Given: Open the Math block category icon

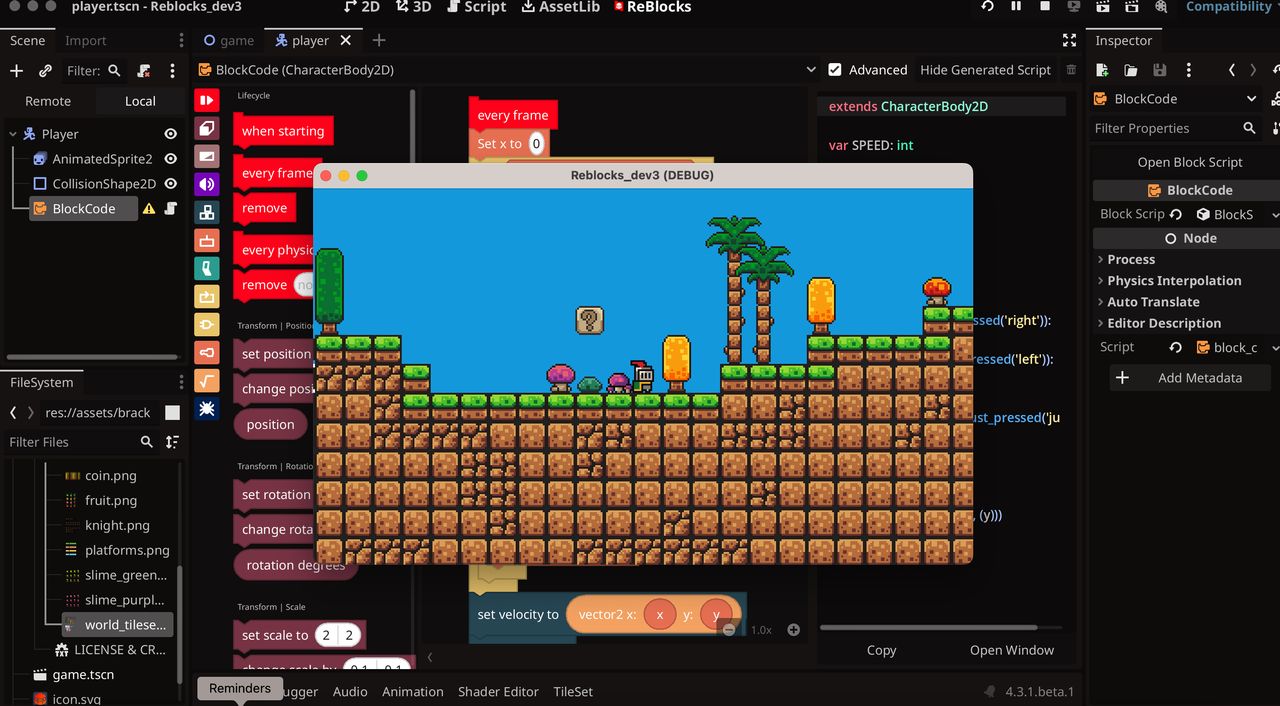Looking at the screenshot, I should point(206,380).
